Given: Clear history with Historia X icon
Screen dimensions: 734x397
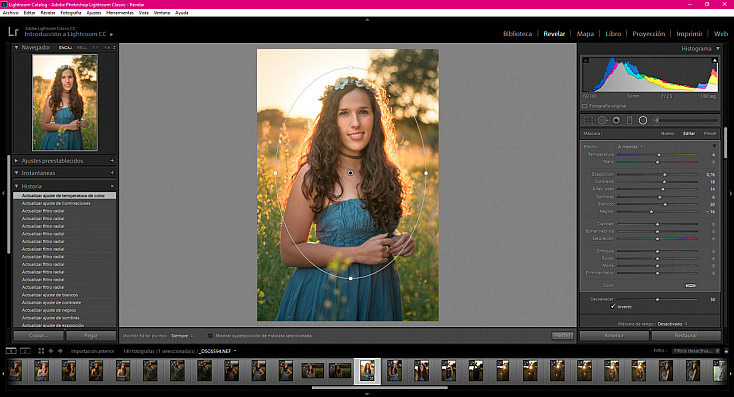Looking at the screenshot, I should point(112,186).
